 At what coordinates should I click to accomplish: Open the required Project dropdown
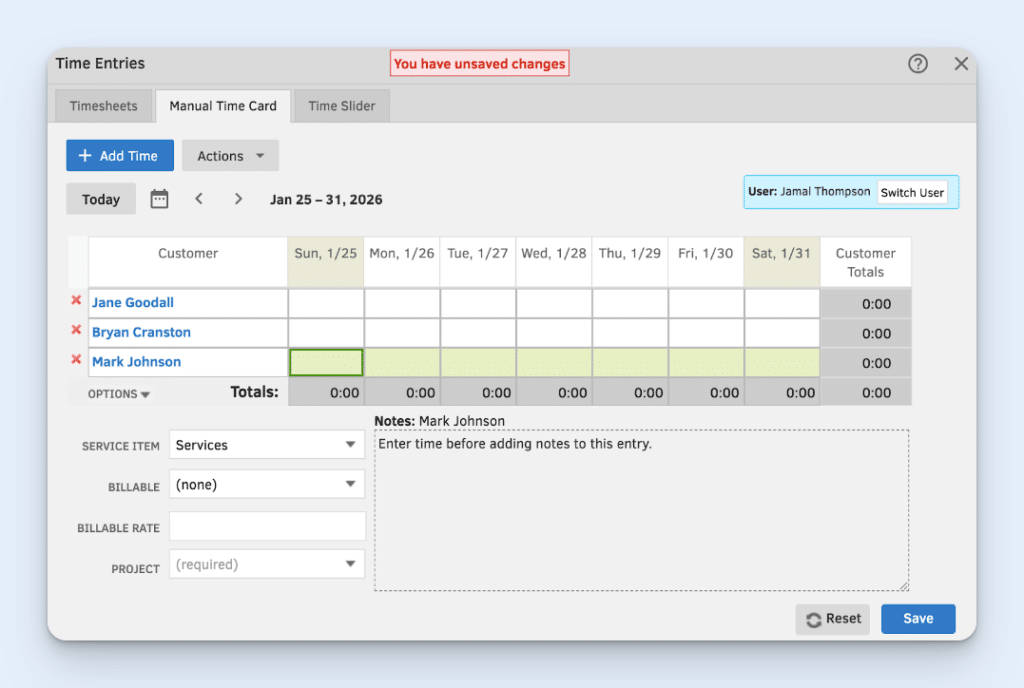pyautogui.click(x=265, y=563)
